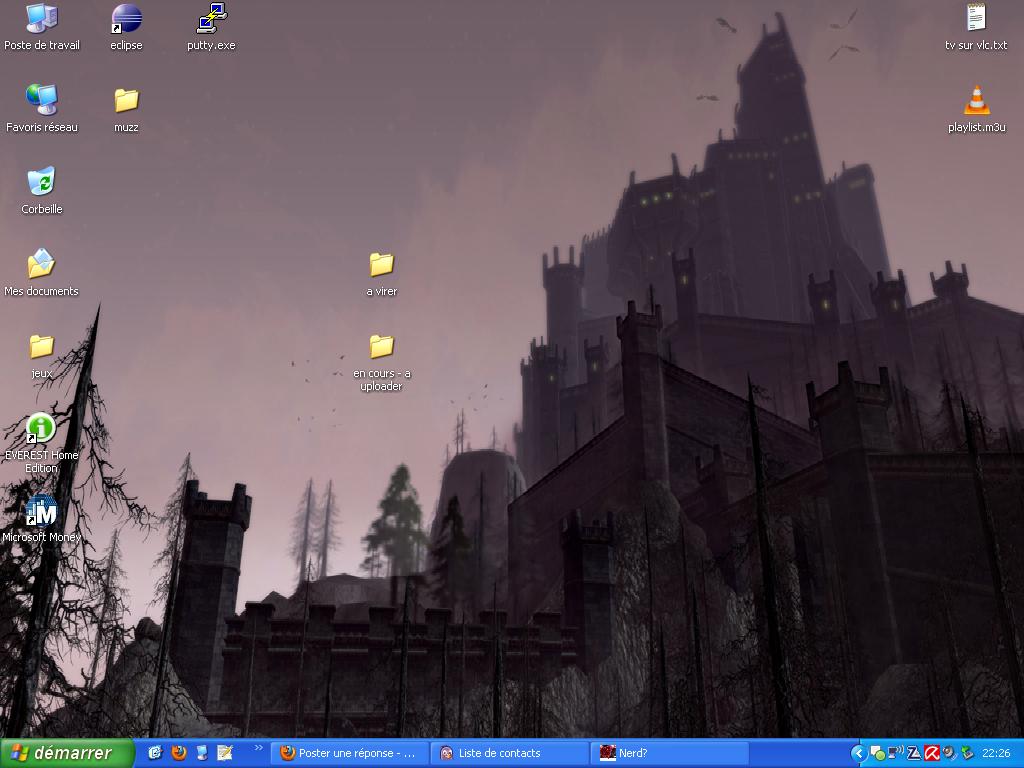The height and width of the screenshot is (768, 1024).
Task: Select the playlist.m3u VLC file
Action: (x=976, y=109)
